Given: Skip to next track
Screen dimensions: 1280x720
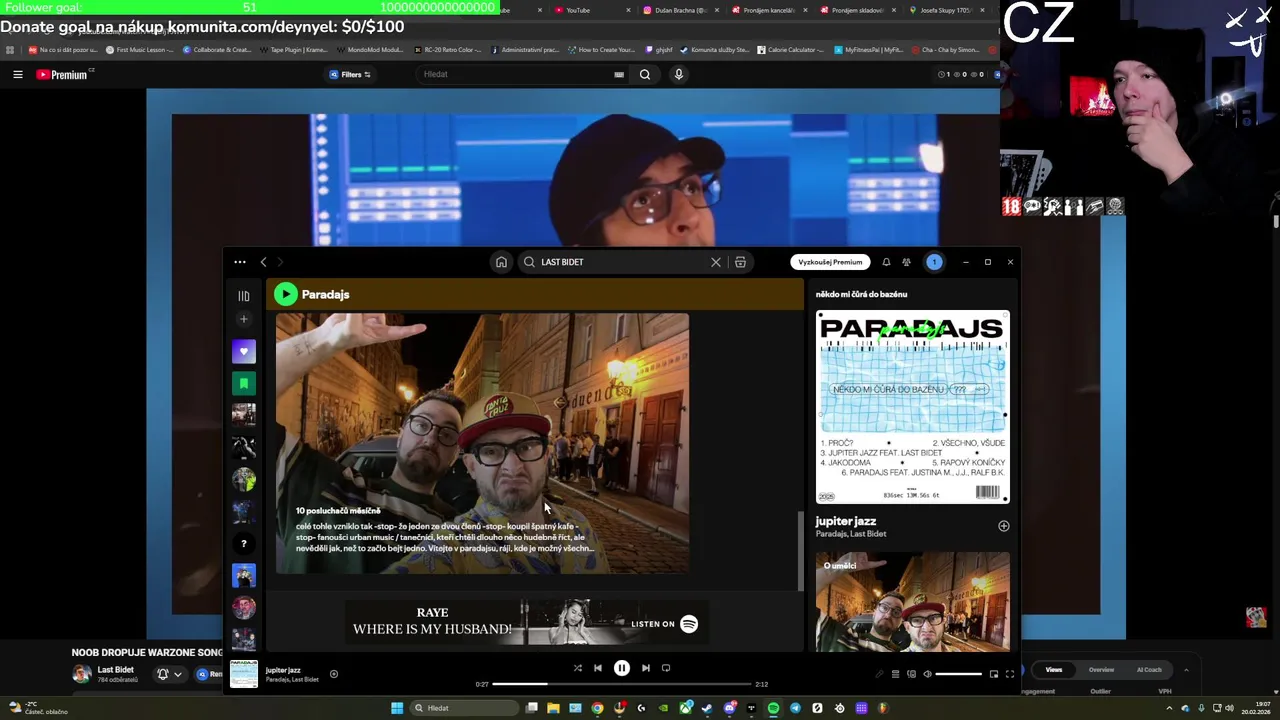Looking at the screenshot, I should click(x=646, y=668).
